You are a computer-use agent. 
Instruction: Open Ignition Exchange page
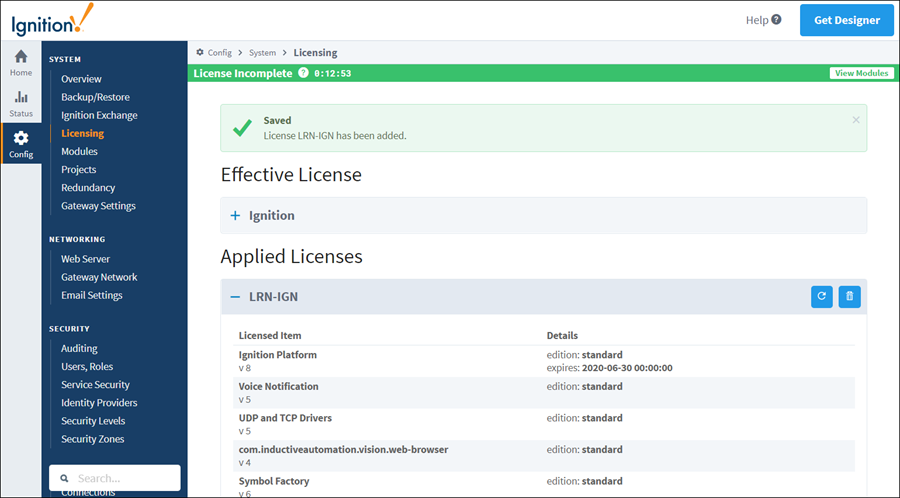(99, 115)
